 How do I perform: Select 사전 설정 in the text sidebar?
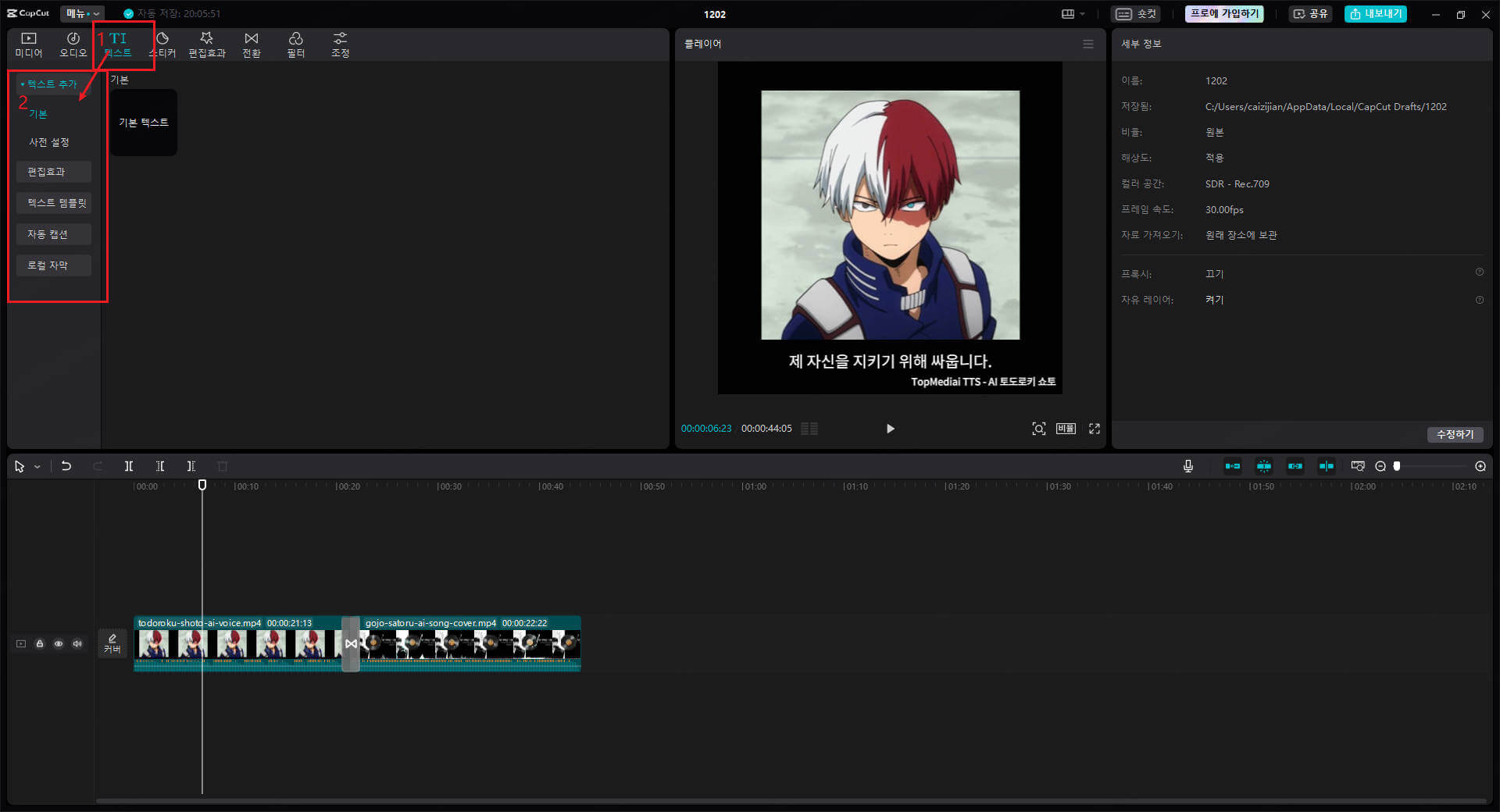[x=49, y=142]
